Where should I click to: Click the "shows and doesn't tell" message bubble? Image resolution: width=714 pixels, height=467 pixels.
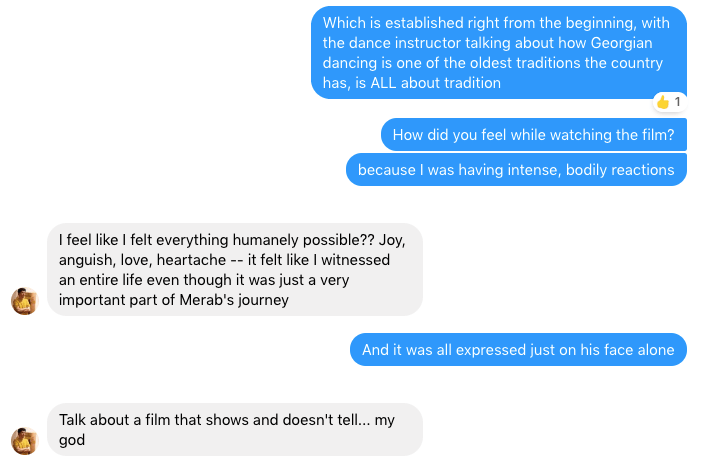click(x=235, y=430)
